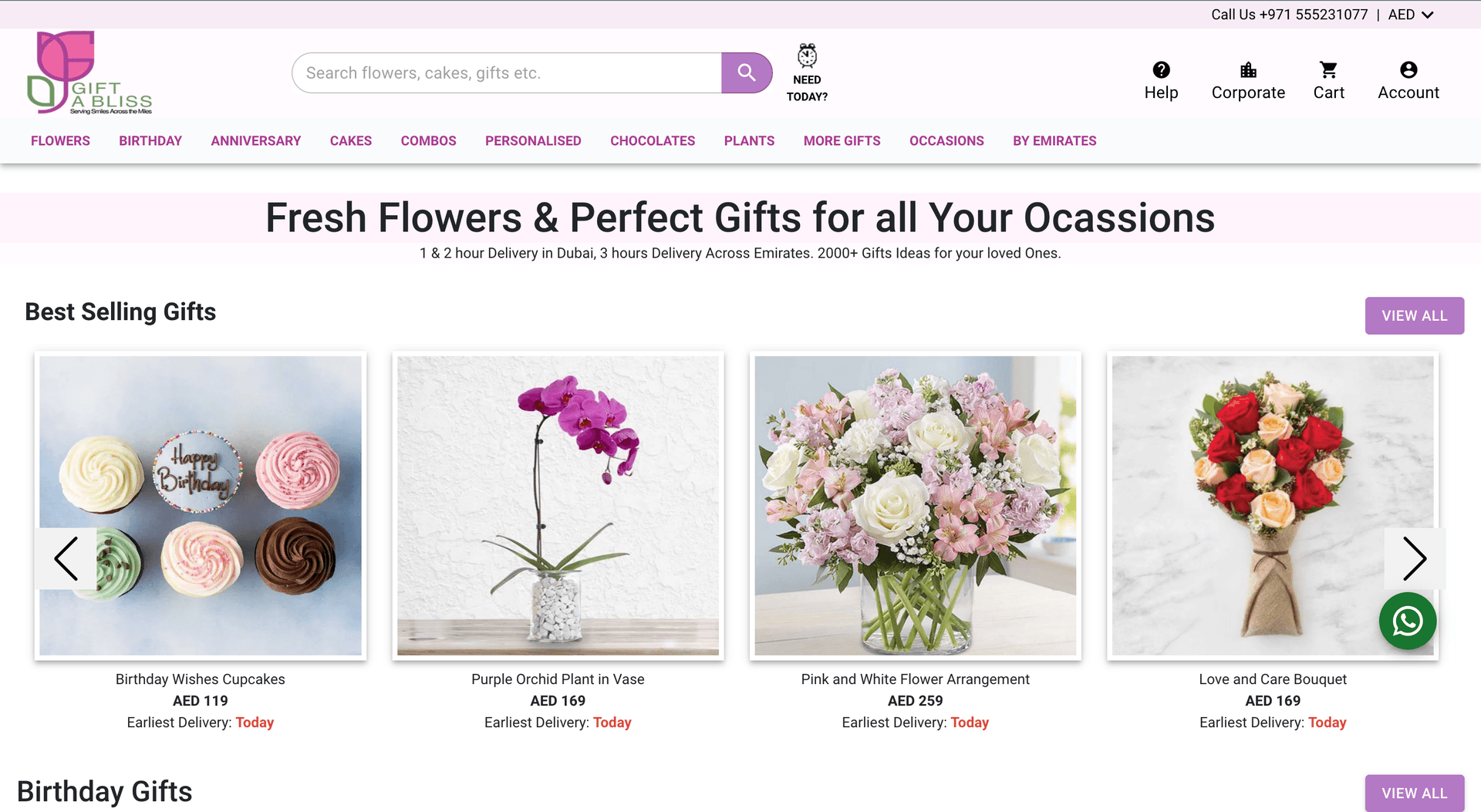Open the NEED TODAY? clock icon
Image resolution: width=1481 pixels, height=812 pixels.
(807, 56)
